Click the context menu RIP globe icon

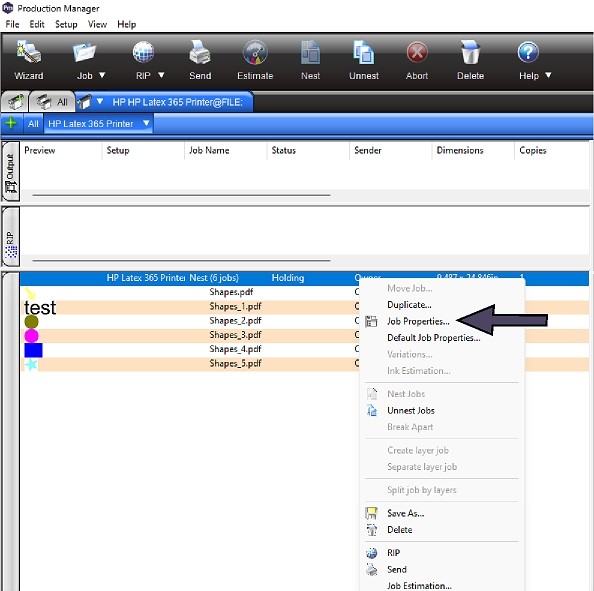point(372,553)
